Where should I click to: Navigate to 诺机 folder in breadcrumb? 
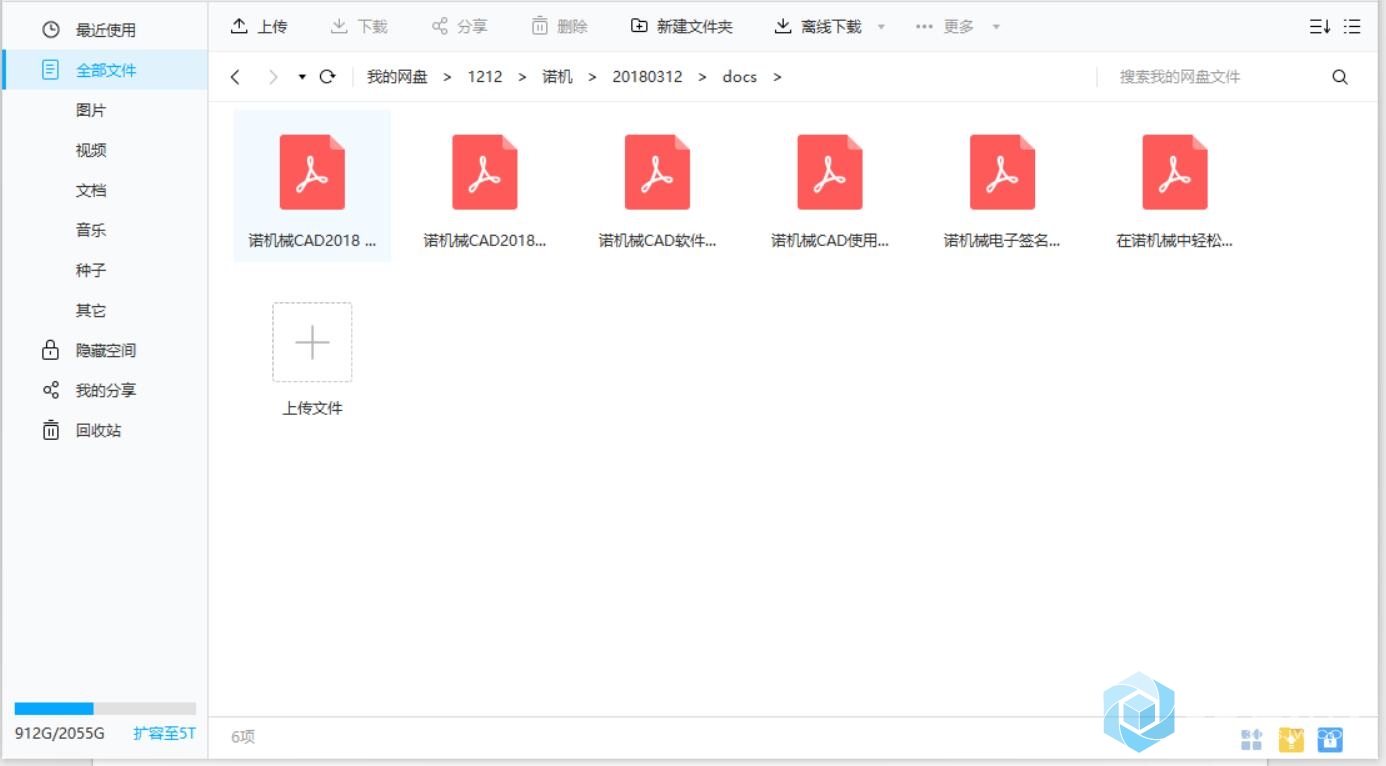tap(557, 77)
